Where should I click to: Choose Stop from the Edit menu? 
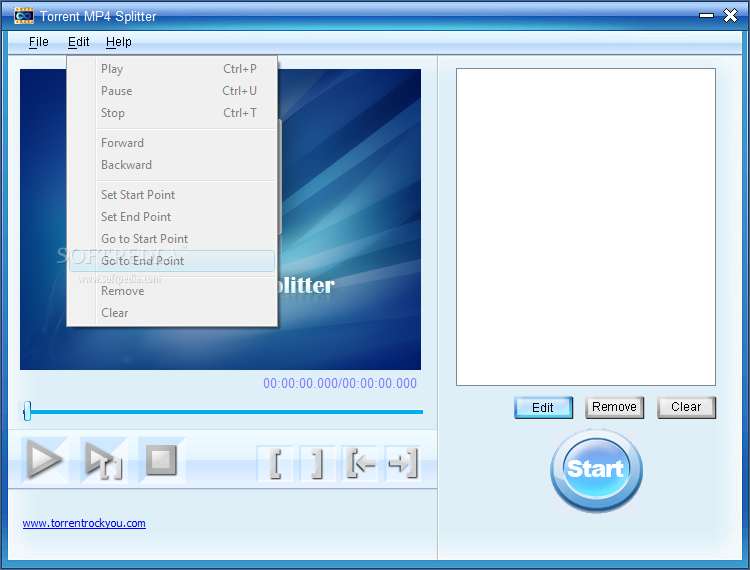click(x=172, y=113)
